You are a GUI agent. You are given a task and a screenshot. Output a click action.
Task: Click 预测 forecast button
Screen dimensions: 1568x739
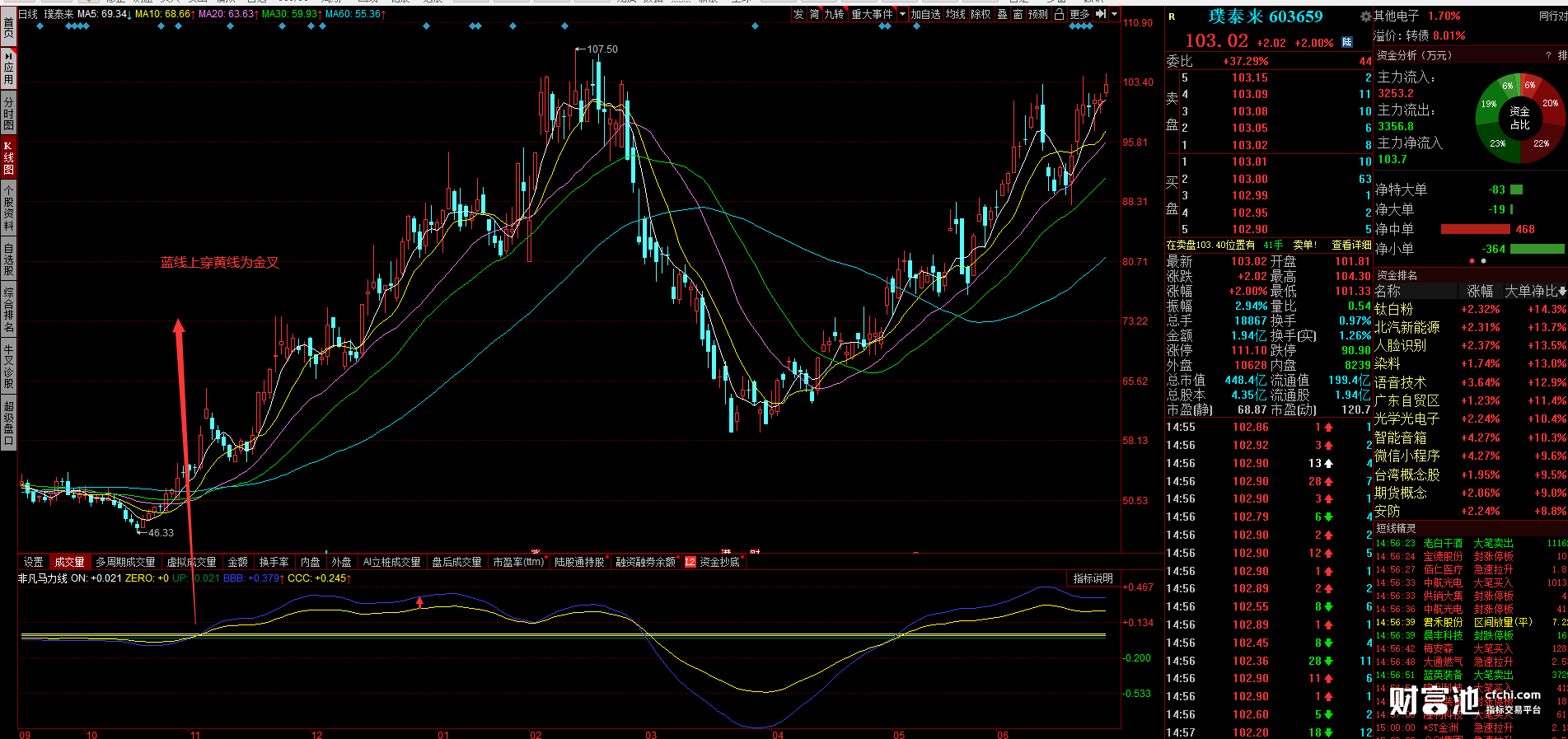(1038, 14)
